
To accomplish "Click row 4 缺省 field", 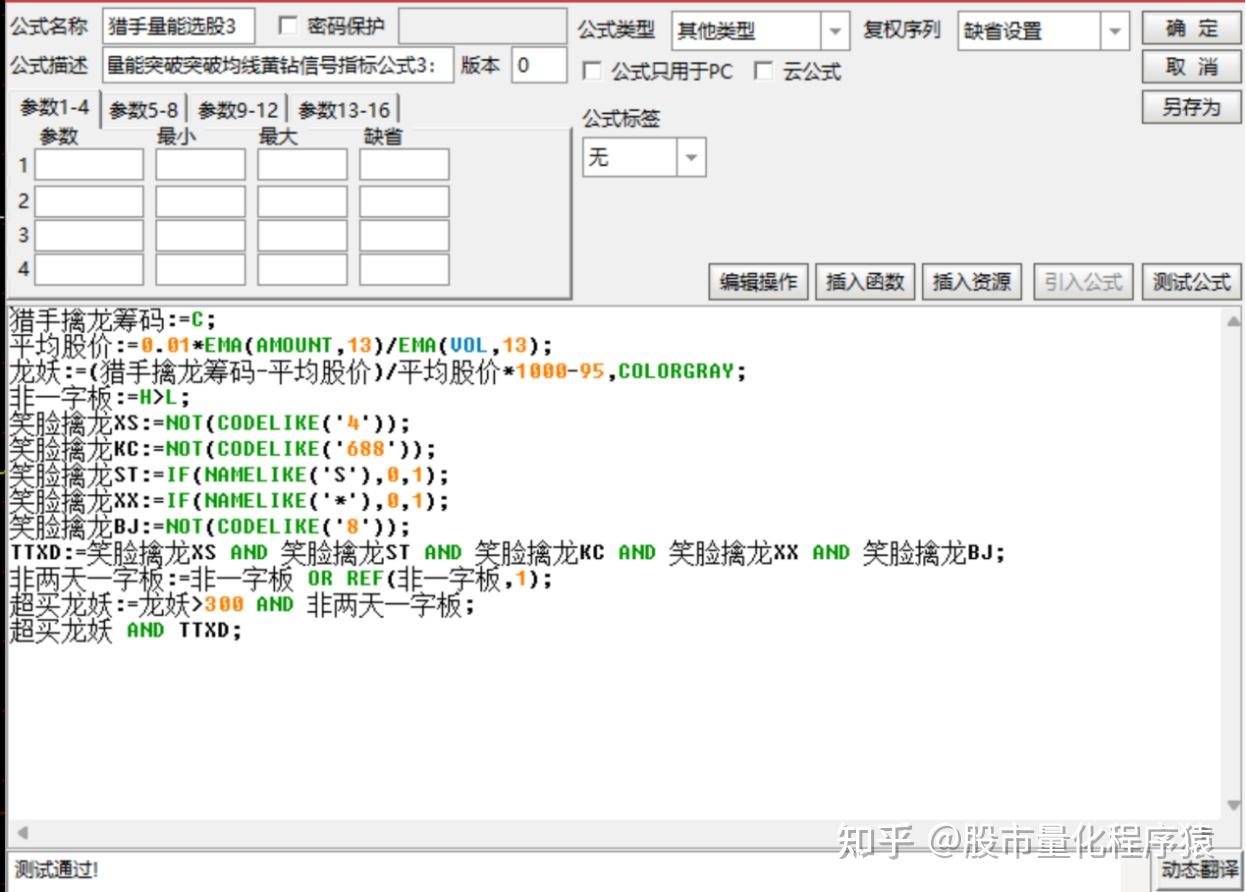I will pos(404,270).
